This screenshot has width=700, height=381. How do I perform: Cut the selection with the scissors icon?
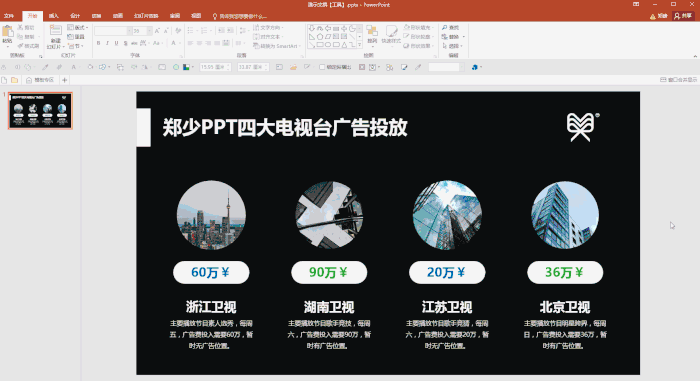click(21, 28)
